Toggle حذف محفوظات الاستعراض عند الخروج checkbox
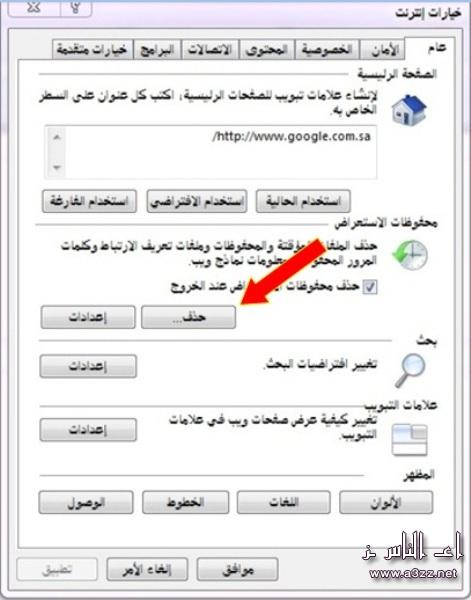The height and width of the screenshot is (600, 471). pos(370,287)
